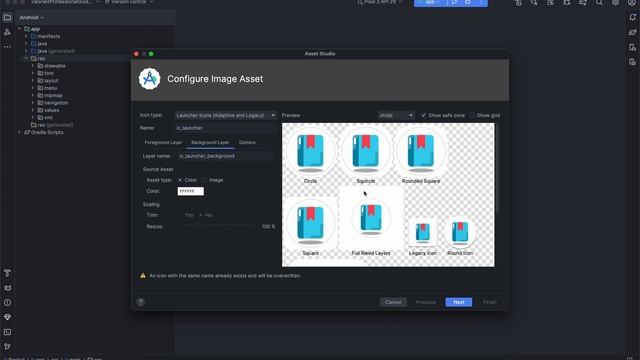Click the Name input field

click(227, 128)
